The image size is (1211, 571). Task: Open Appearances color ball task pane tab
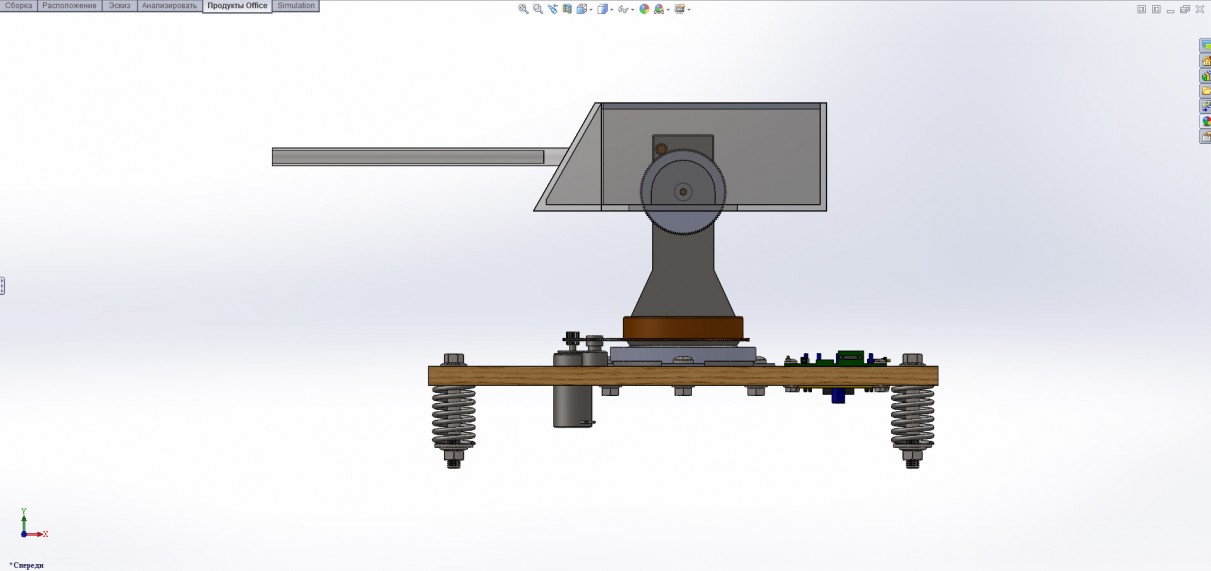1206,121
